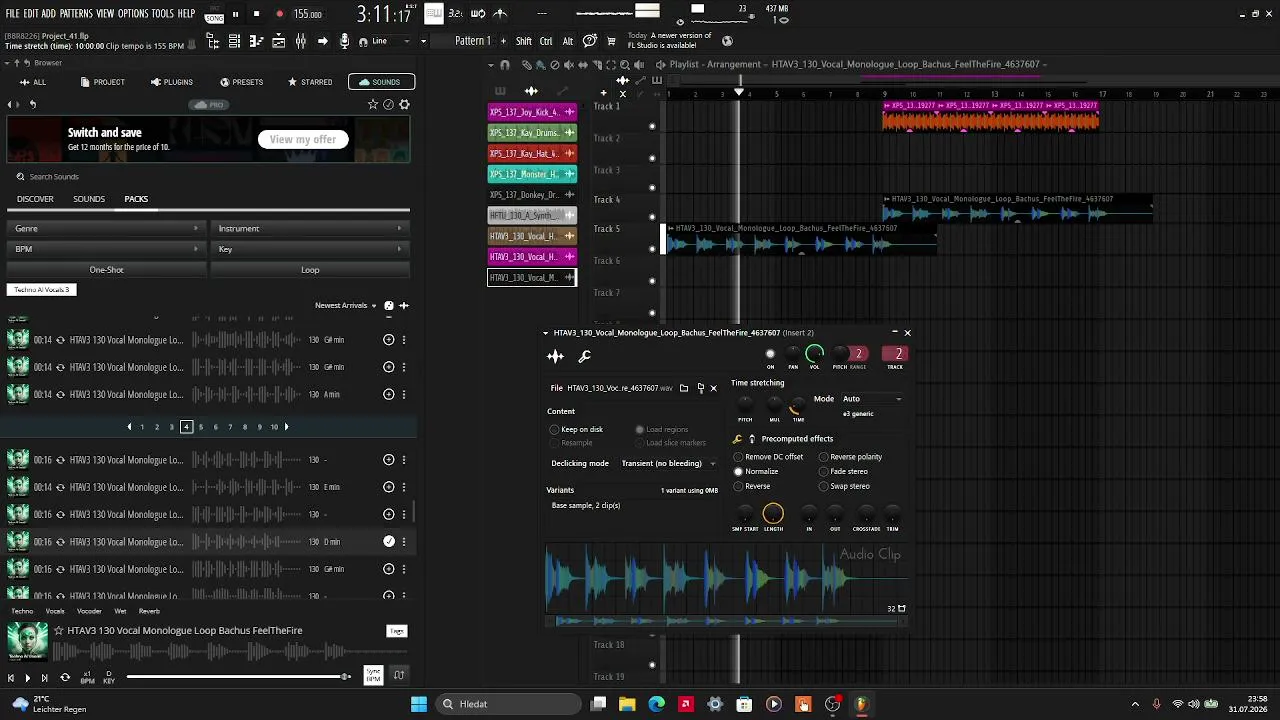Select the One-Shot filter button

tap(106, 270)
